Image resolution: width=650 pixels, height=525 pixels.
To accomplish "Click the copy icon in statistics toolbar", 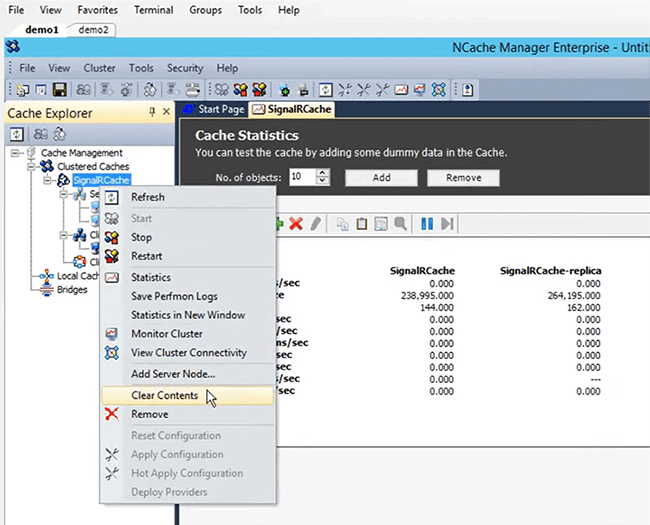I will coord(342,224).
